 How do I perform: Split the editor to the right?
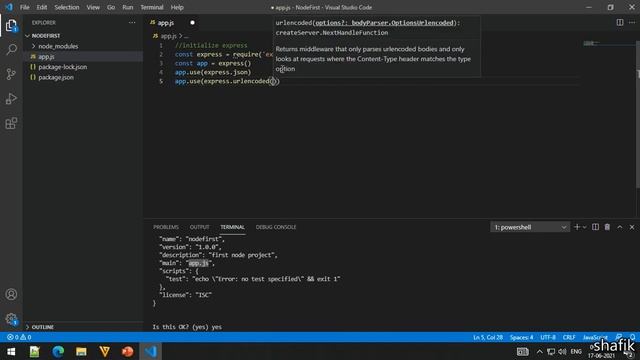point(620,22)
